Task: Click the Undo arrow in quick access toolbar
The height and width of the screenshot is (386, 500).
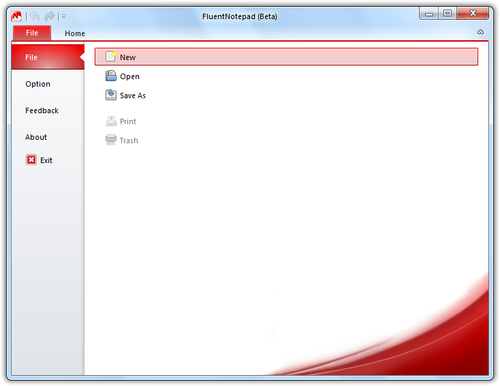Action: 35,16
